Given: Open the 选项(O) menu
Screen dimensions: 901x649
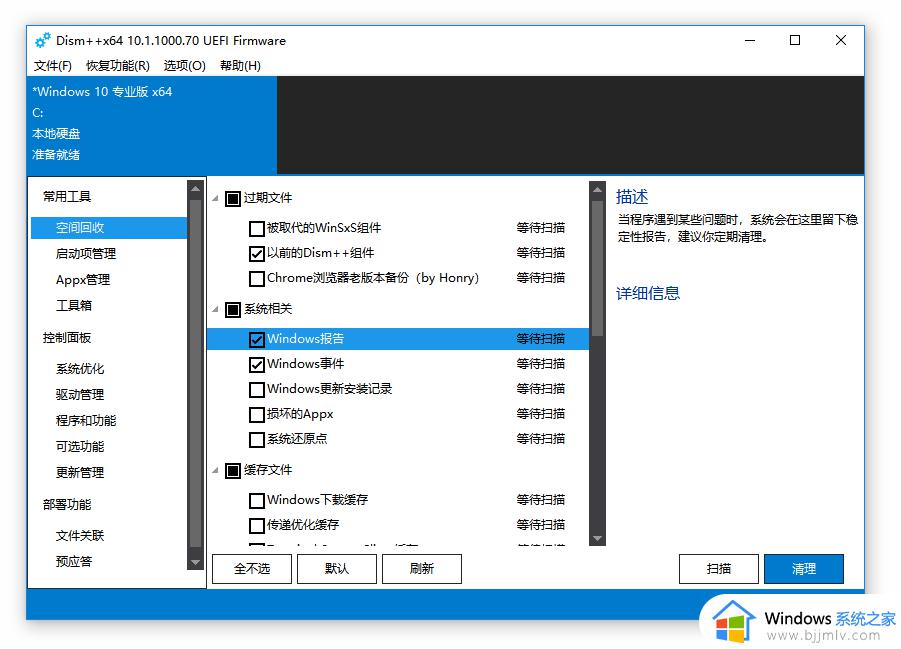Looking at the screenshot, I should pyautogui.click(x=184, y=66).
